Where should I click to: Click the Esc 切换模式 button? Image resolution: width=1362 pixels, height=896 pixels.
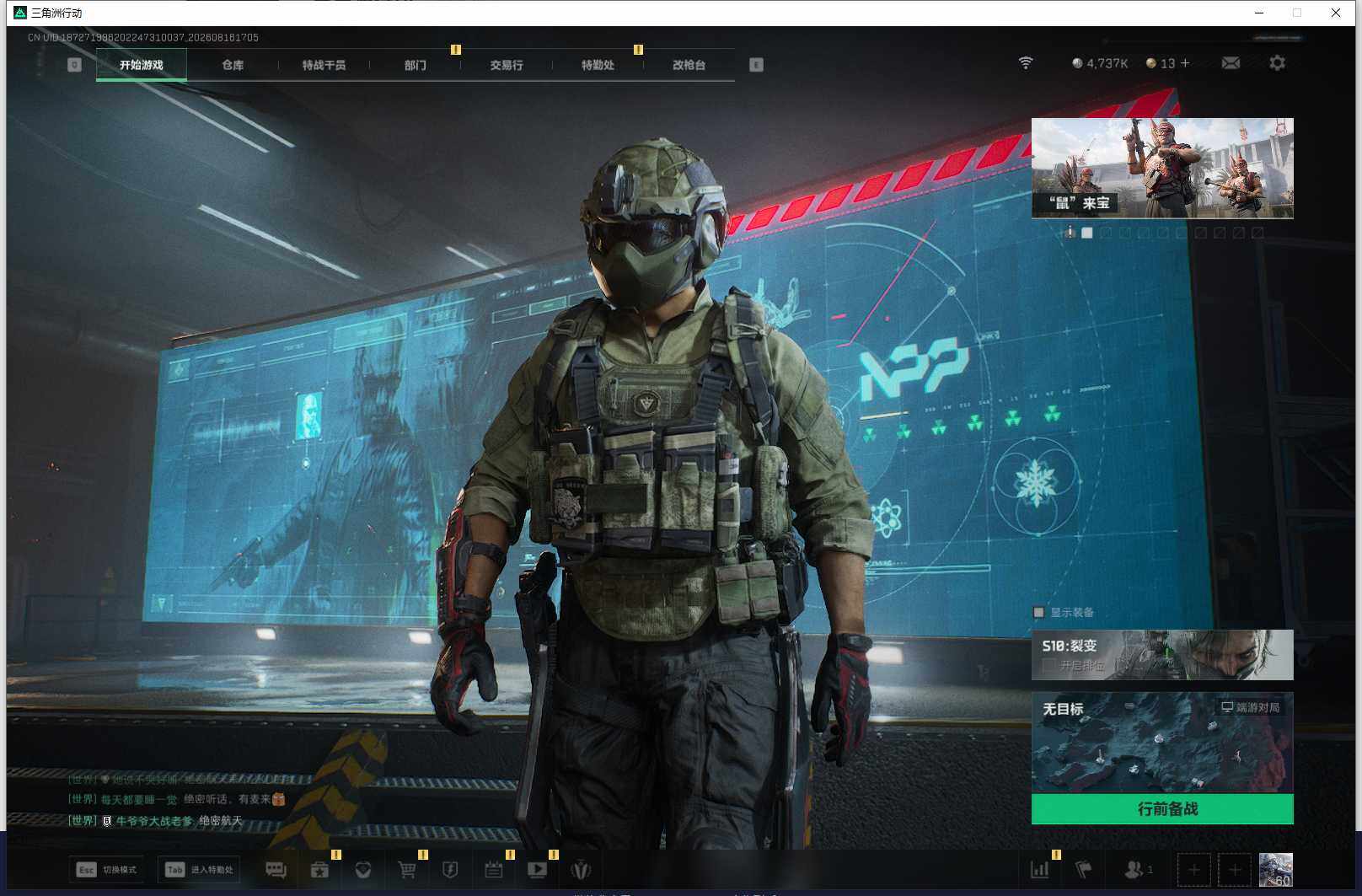point(107,870)
